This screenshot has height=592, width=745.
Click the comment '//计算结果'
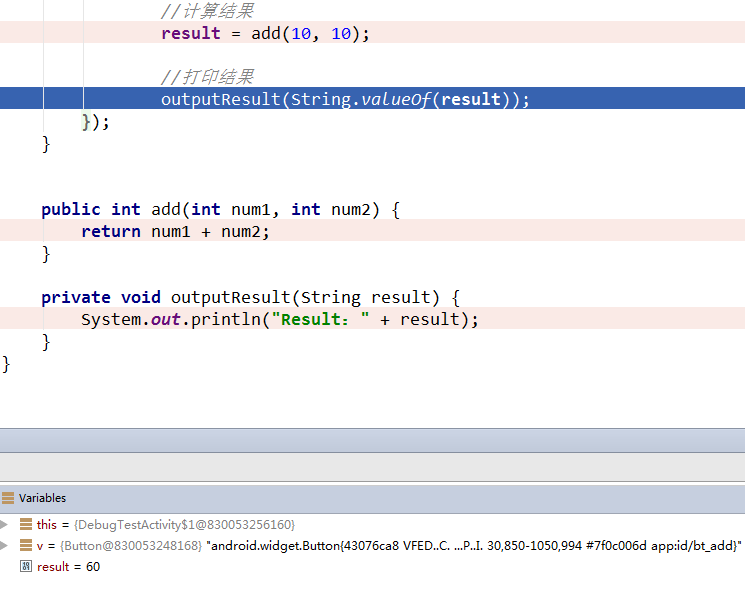click(207, 10)
